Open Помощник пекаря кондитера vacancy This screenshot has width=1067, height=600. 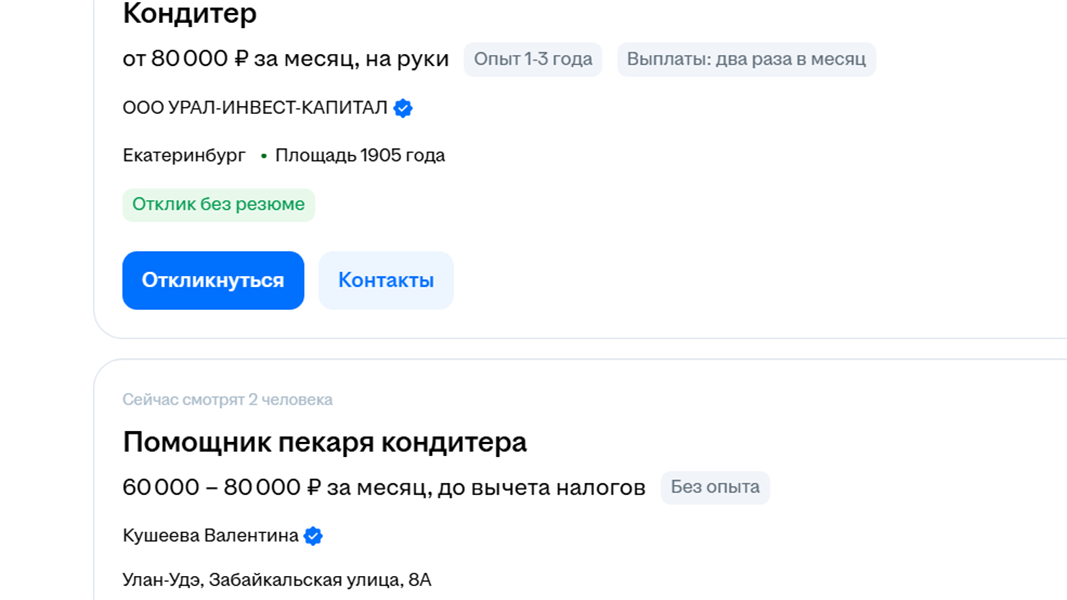pos(324,442)
